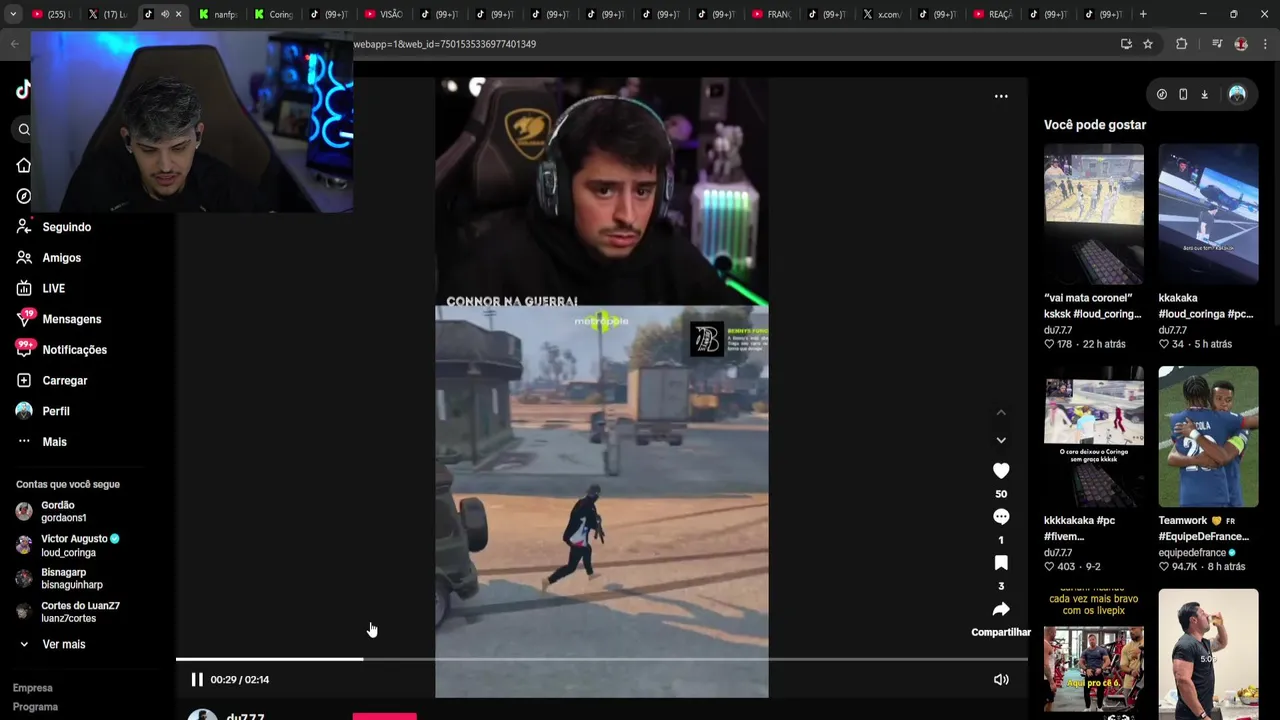Viewport: 1280px width, 720px height.
Task: Click the sidebar search magnifier icon
Action: tap(24, 129)
